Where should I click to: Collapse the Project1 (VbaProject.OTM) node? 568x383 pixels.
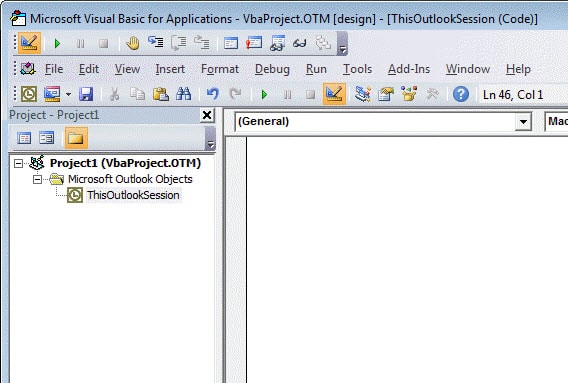pos(18,164)
